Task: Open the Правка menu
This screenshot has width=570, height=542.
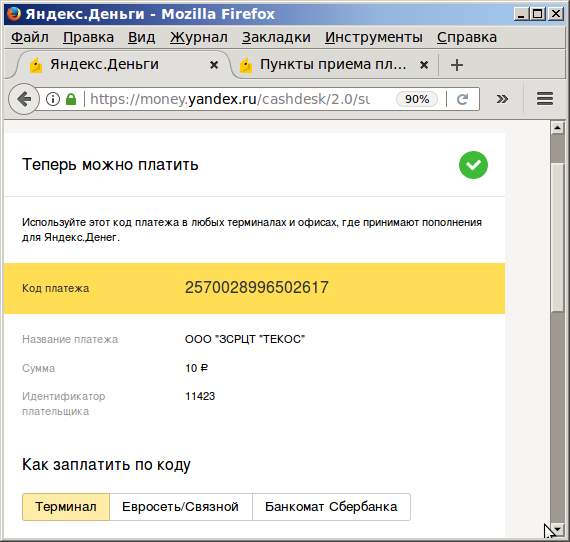Action: click(x=88, y=37)
